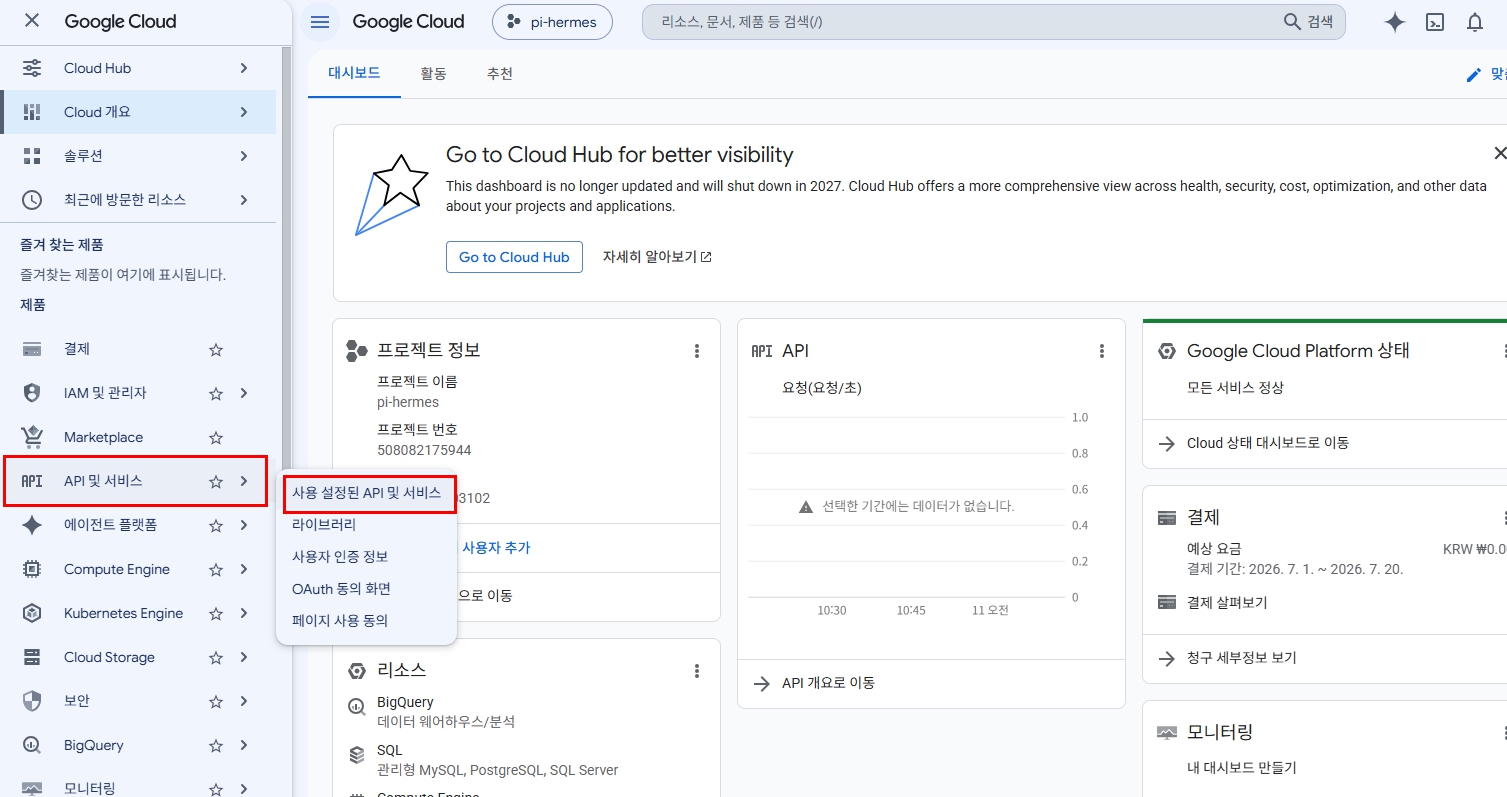Click the 에이전트 플랫폼 sparkle icon
The width and height of the screenshot is (1507, 797).
point(32,525)
